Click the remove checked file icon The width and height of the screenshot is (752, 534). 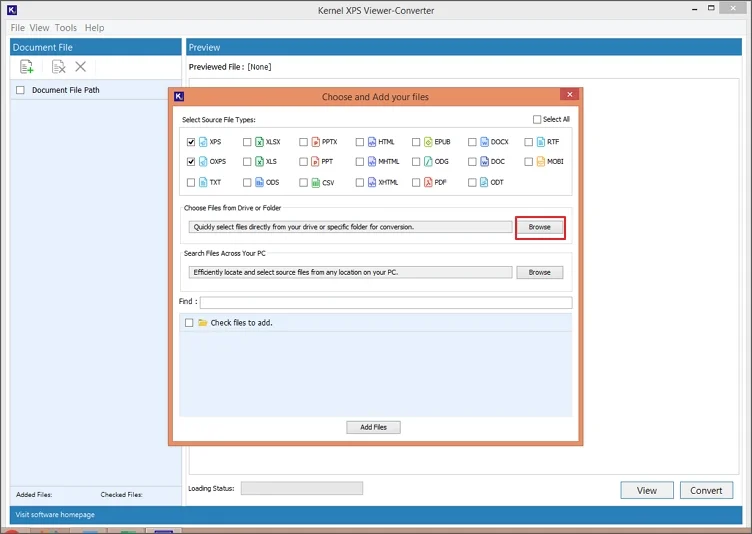point(59,67)
